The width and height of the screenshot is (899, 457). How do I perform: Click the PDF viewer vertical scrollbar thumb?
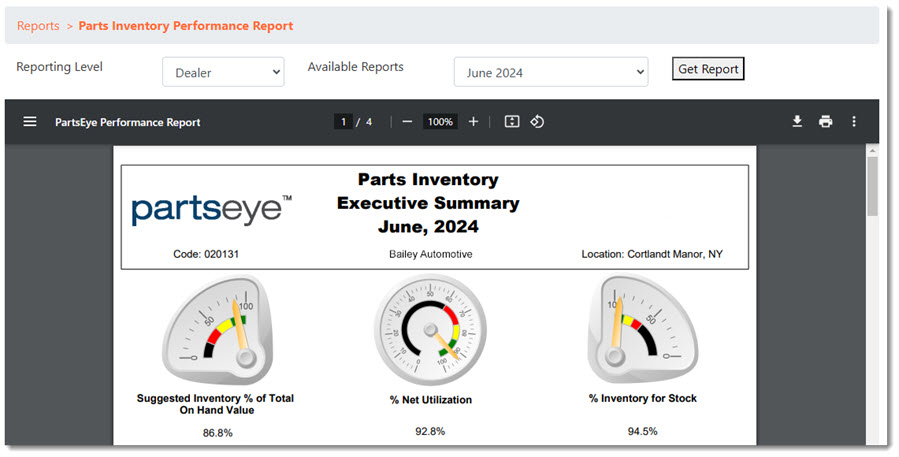872,187
